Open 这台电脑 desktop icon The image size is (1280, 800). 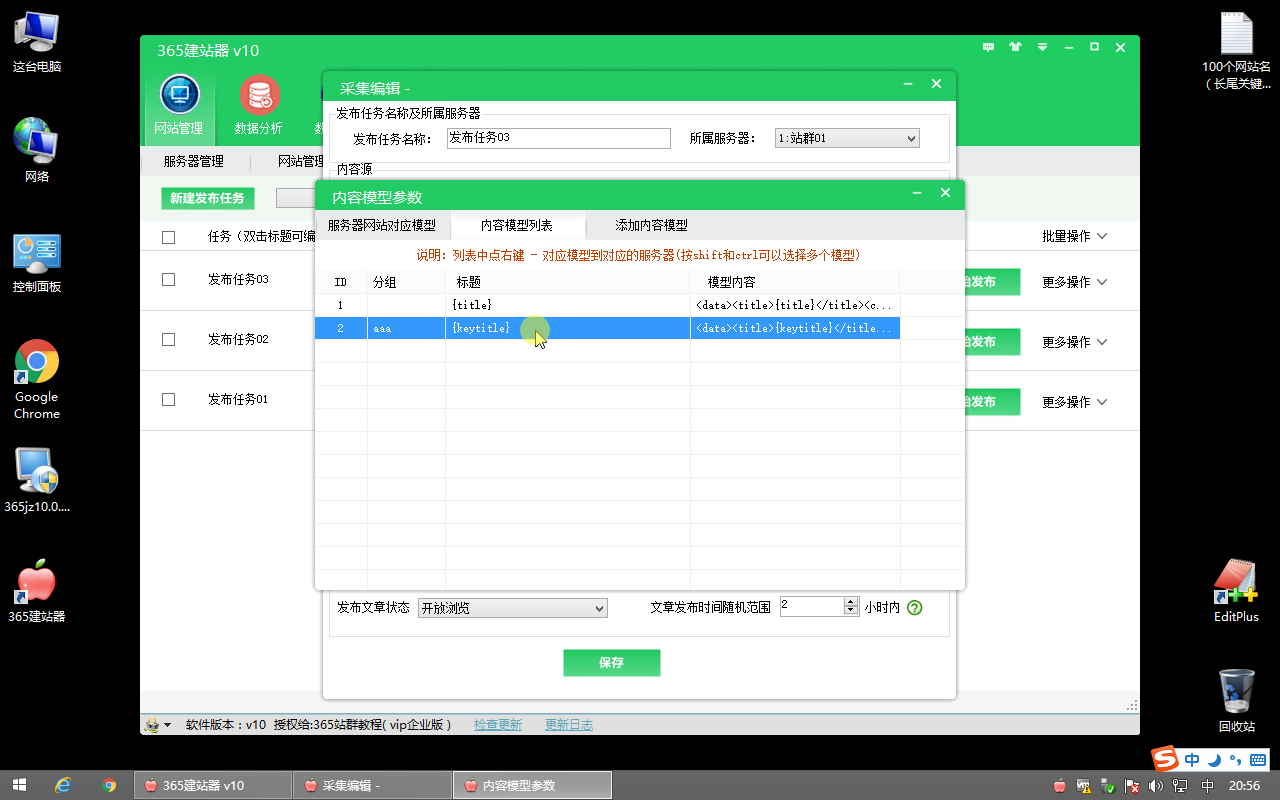click(37, 43)
